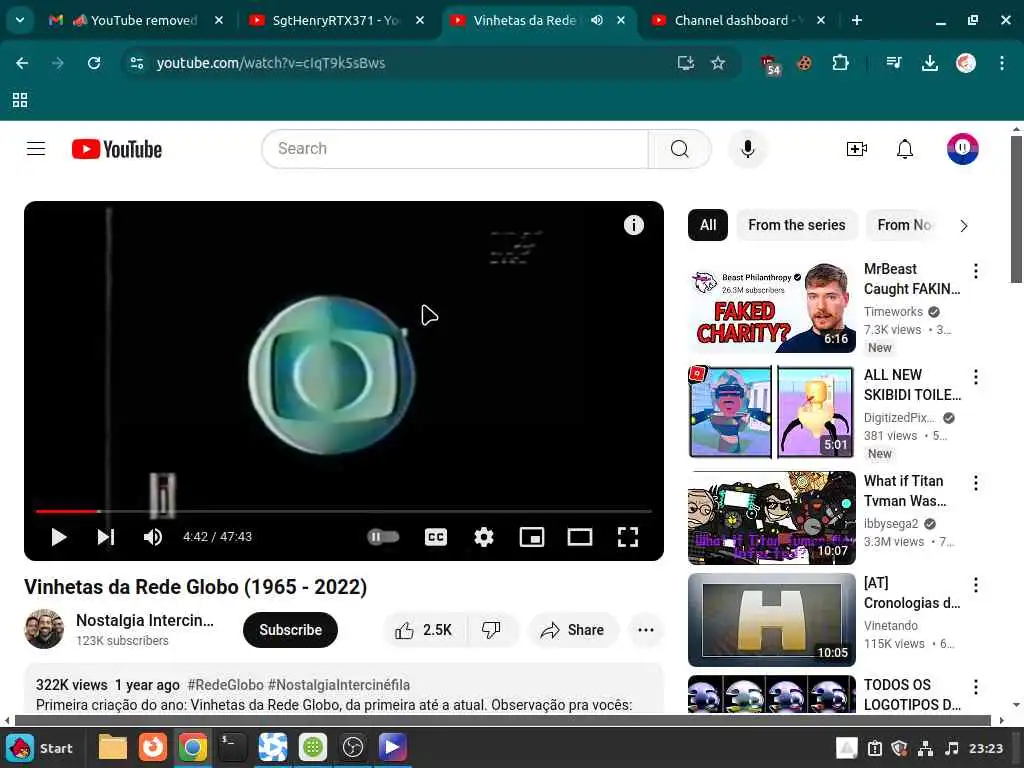The image size is (1024, 768).
Task: Open options for SKIBIDI TOILE video
Action: [976, 377]
